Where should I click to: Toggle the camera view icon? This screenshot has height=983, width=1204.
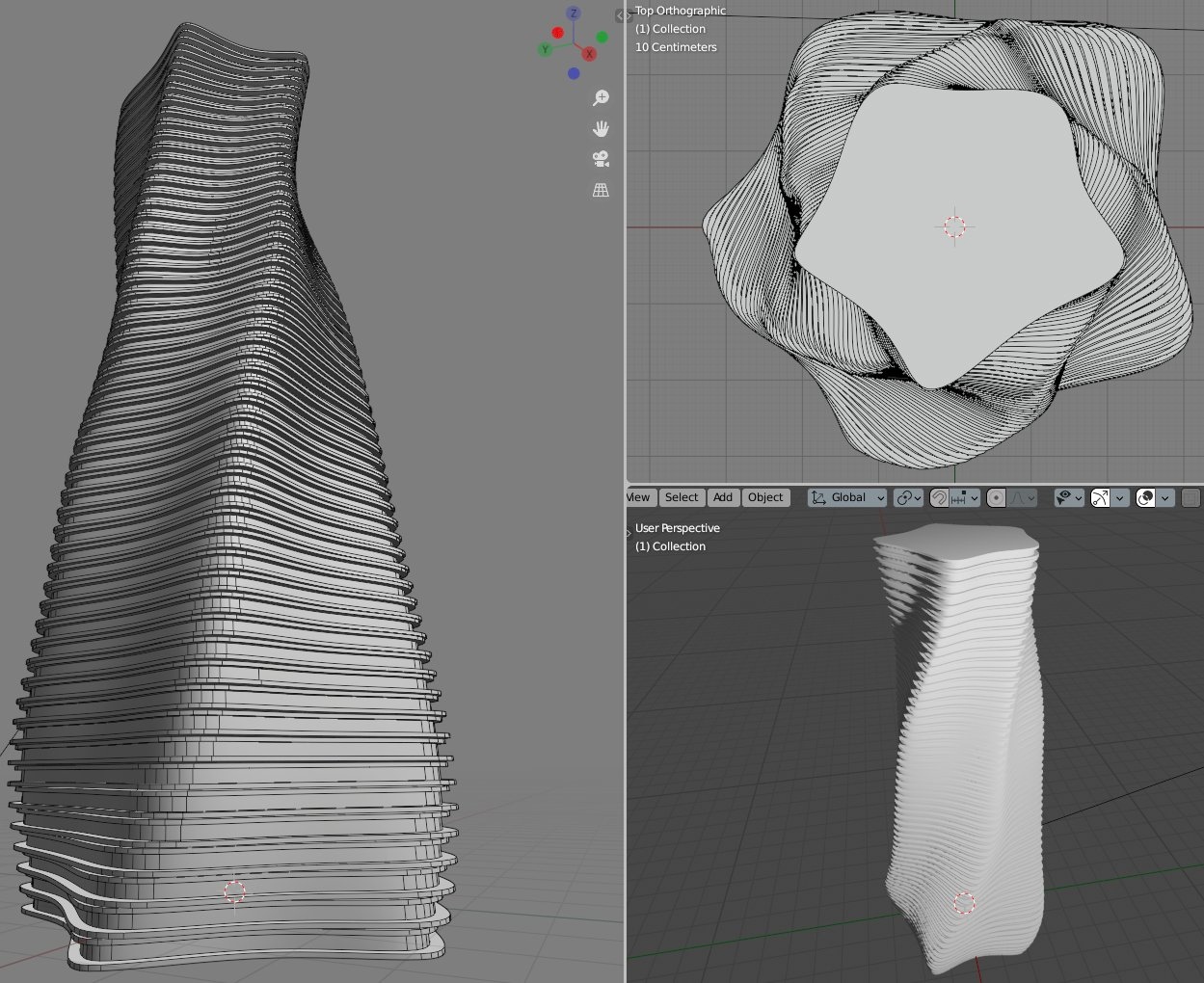(601, 159)
